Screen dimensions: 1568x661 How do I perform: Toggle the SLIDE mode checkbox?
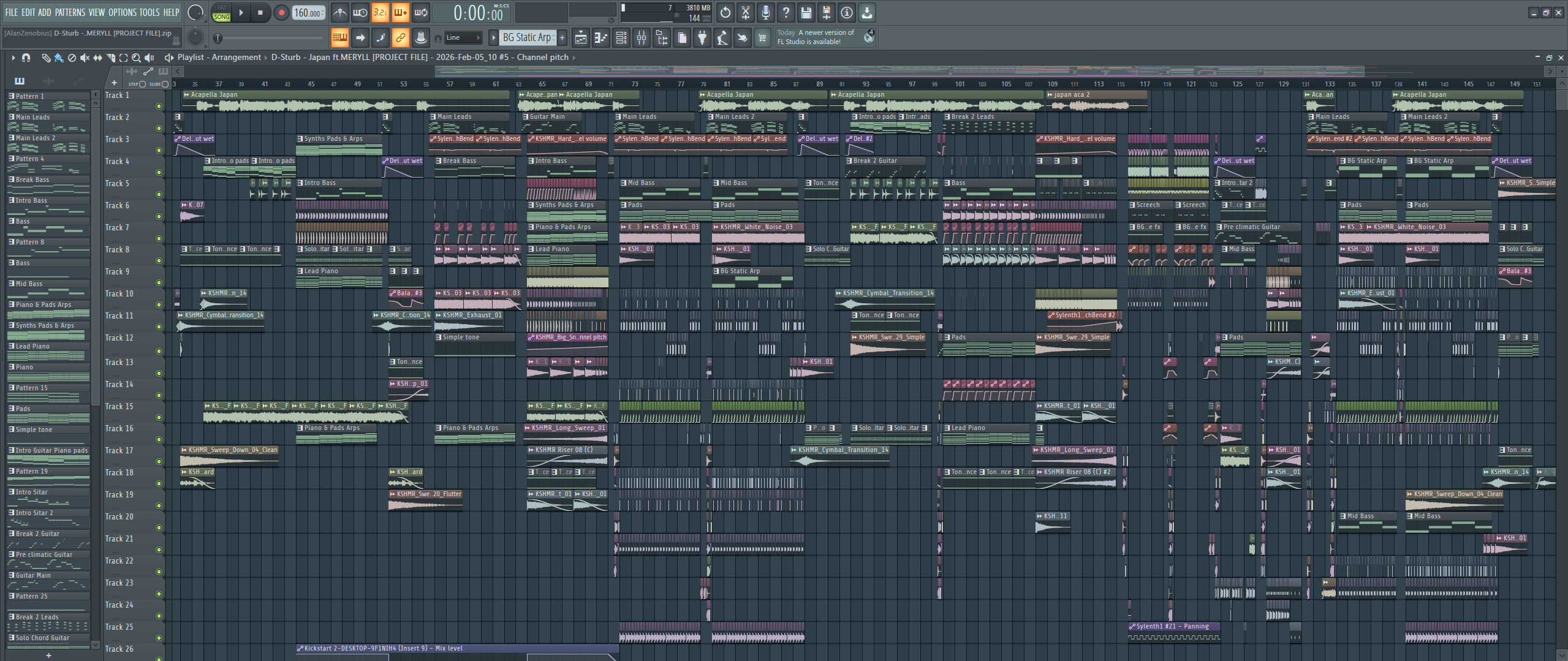point(164,84)
